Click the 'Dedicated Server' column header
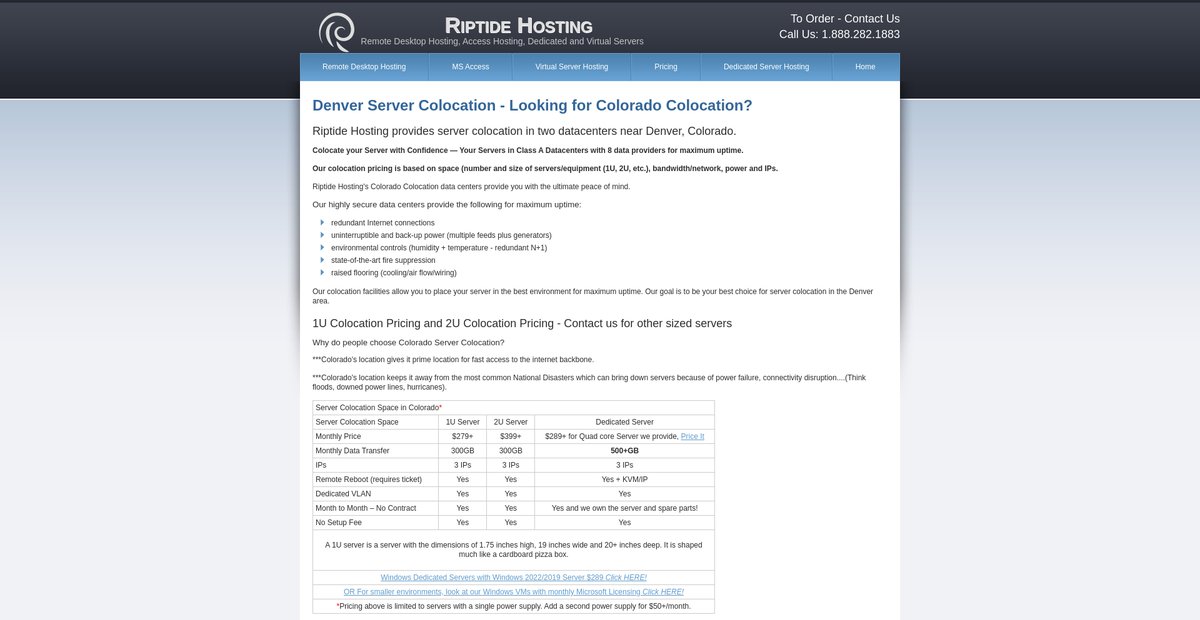The width and height of the screenshot is (1200, 620). point(625,422)
